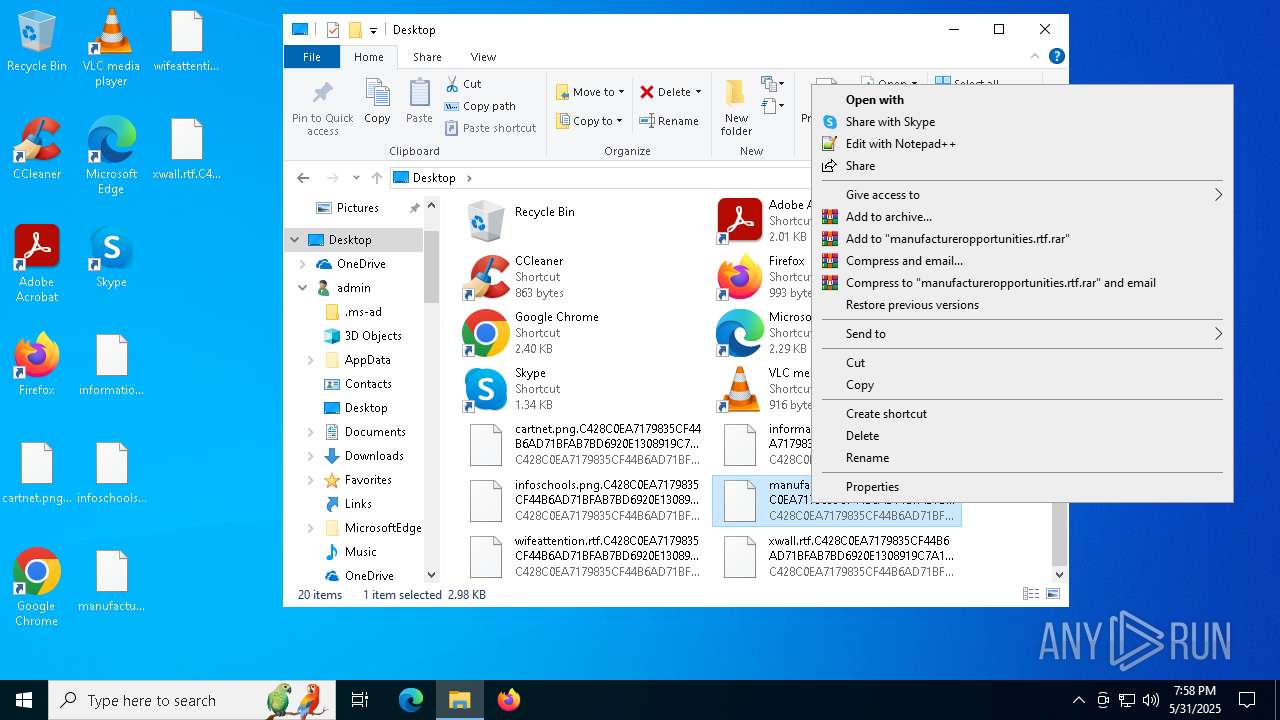Image resolution: width=1280 pixels, height=720 pixels.
Task: Click the Up one level arrow
Action: 377,178
